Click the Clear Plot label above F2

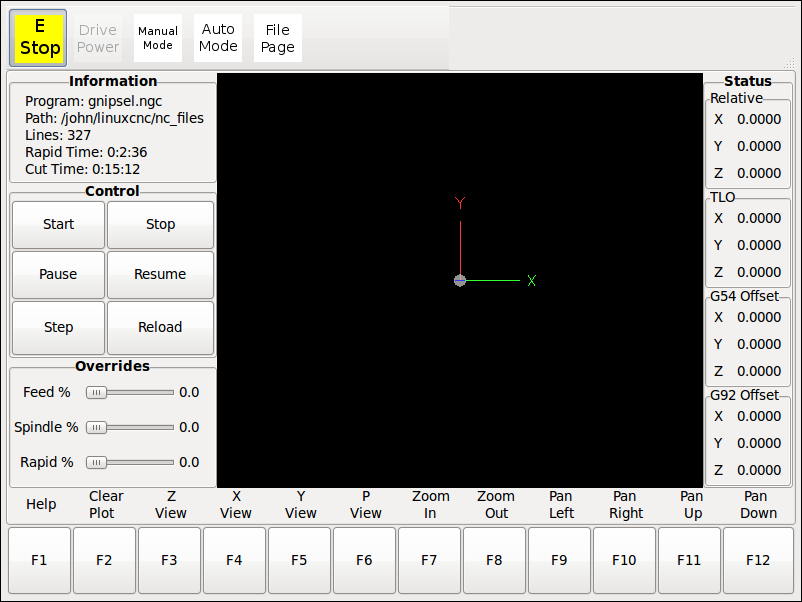(x=106, y=505)
